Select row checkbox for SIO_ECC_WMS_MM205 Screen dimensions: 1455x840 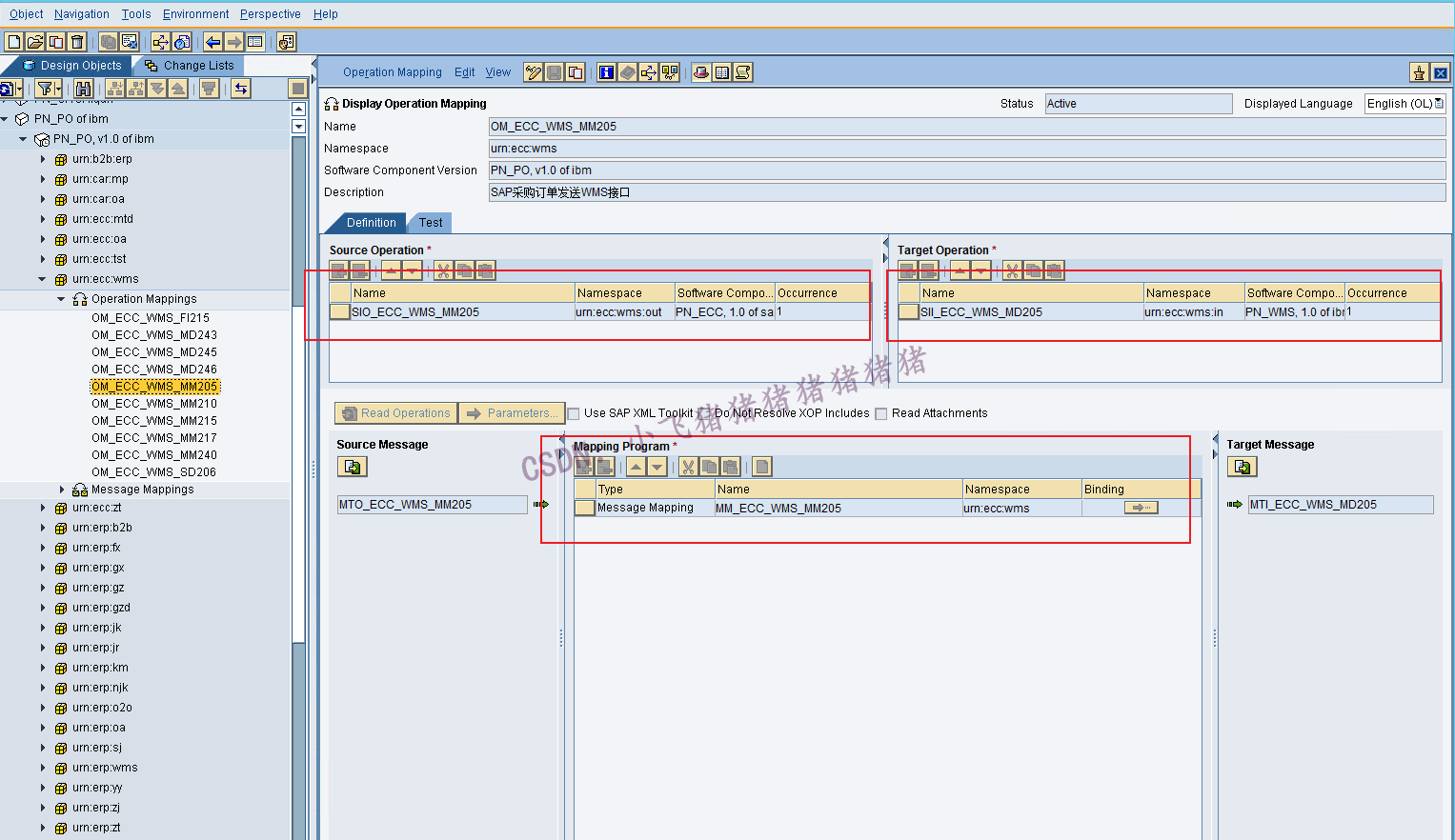pos(339,311)
